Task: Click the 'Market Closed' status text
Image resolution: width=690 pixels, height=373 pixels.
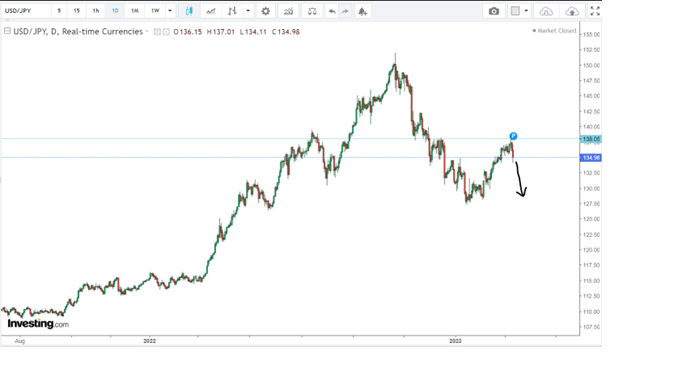Action: (557, 31)
